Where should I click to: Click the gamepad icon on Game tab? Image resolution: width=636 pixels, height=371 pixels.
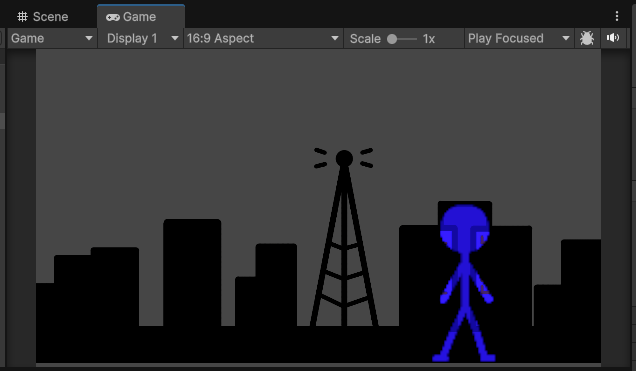coord(112,17)
